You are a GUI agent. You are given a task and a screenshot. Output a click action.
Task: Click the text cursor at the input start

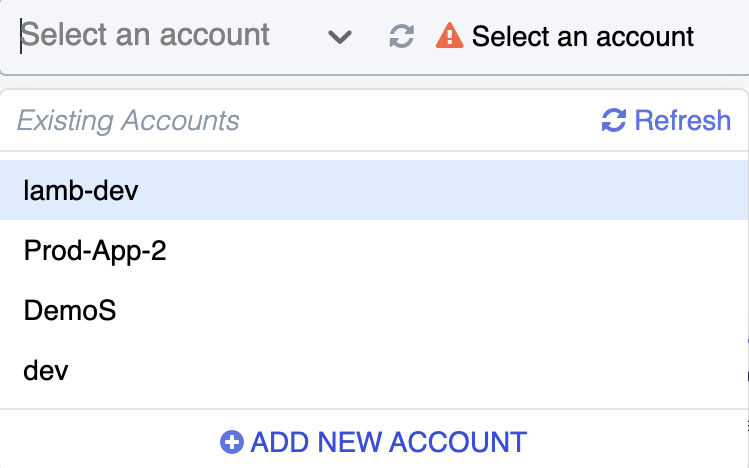point(21,36)
